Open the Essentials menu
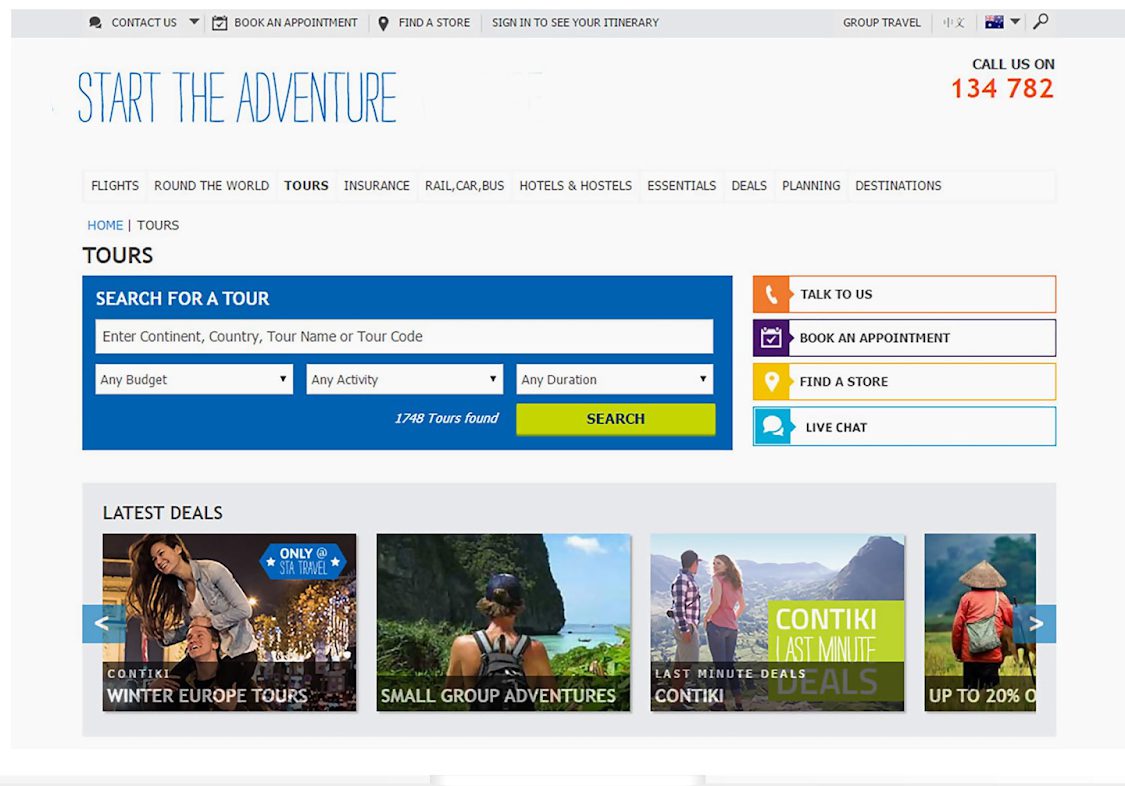Image resolution: width=1125 pixels, height=786 pixels. coord(682,186)
